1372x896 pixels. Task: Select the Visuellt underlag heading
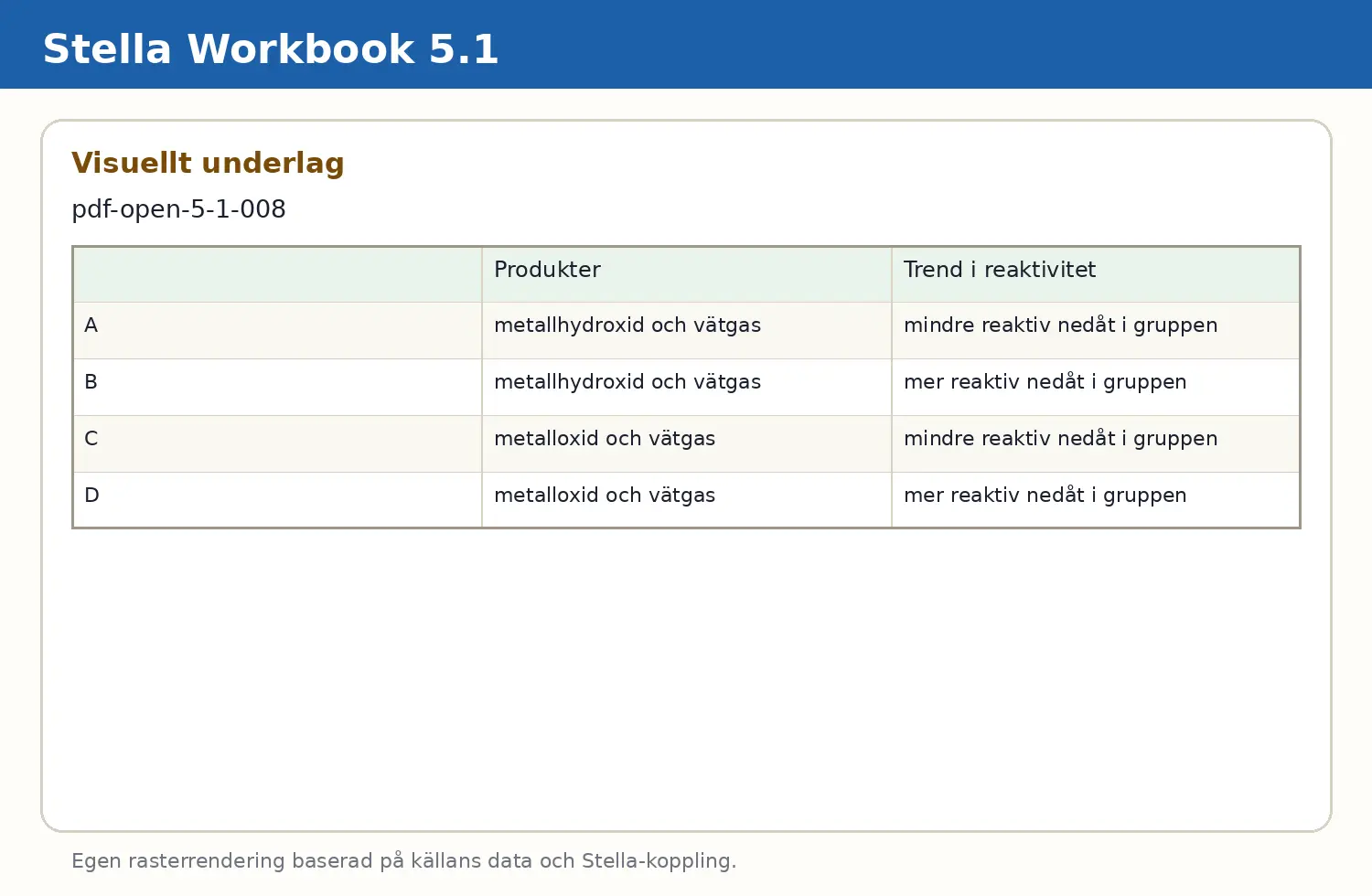tap(208, 163)
